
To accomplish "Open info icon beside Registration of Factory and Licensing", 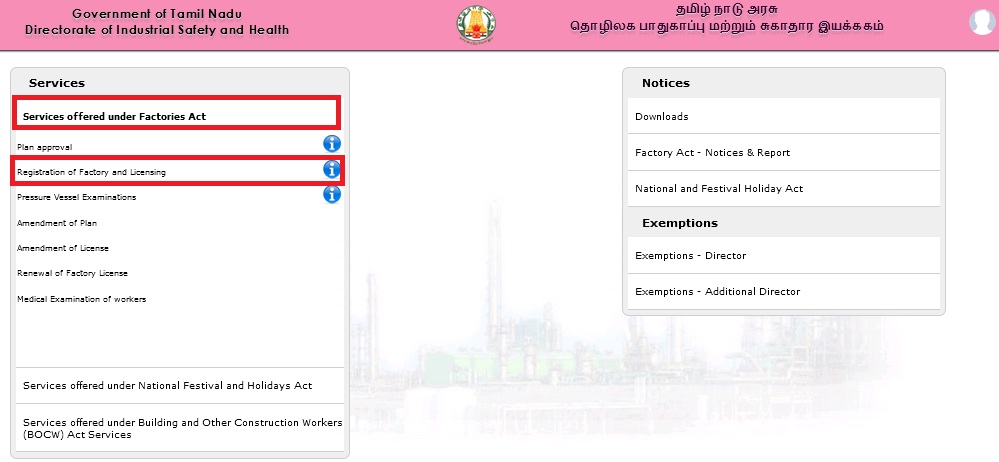I will [x=332, y=169].
